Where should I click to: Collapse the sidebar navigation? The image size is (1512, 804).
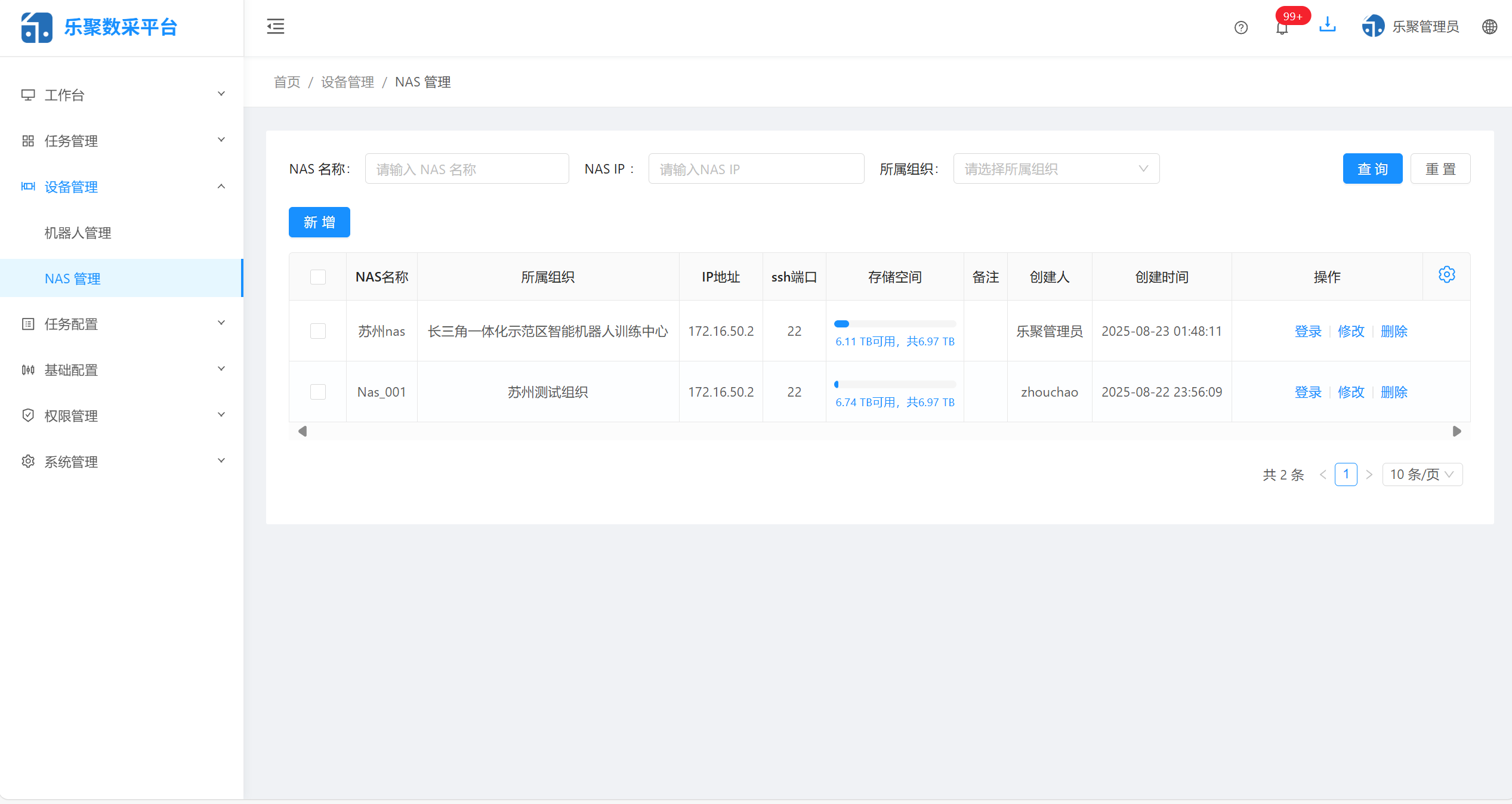(275, 26)
